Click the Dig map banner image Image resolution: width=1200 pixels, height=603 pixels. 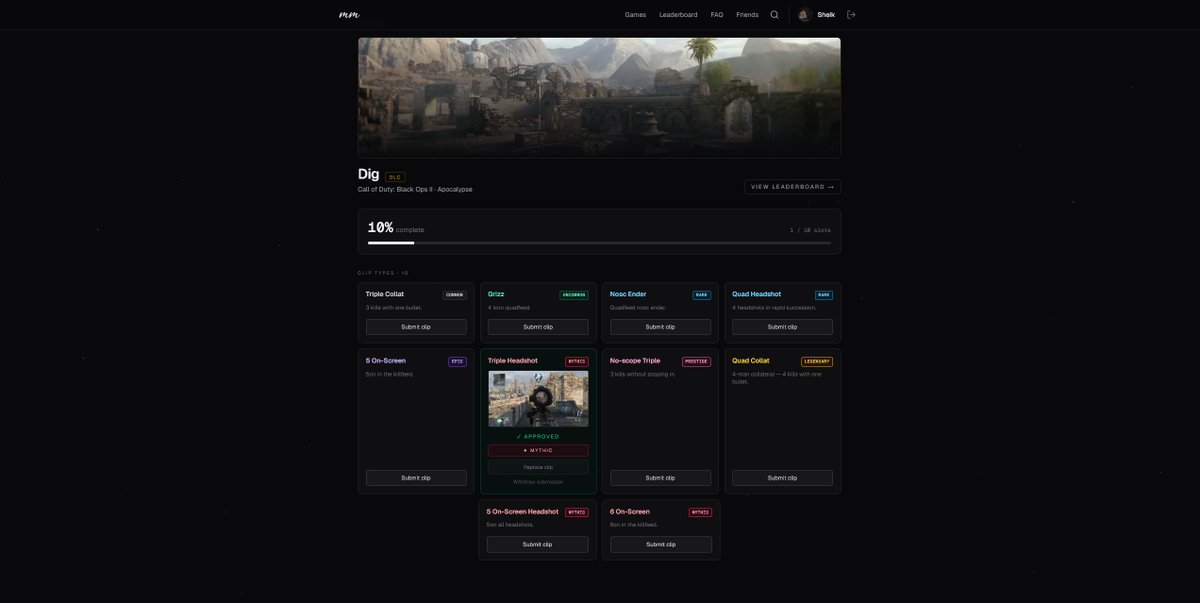point(599,98)
